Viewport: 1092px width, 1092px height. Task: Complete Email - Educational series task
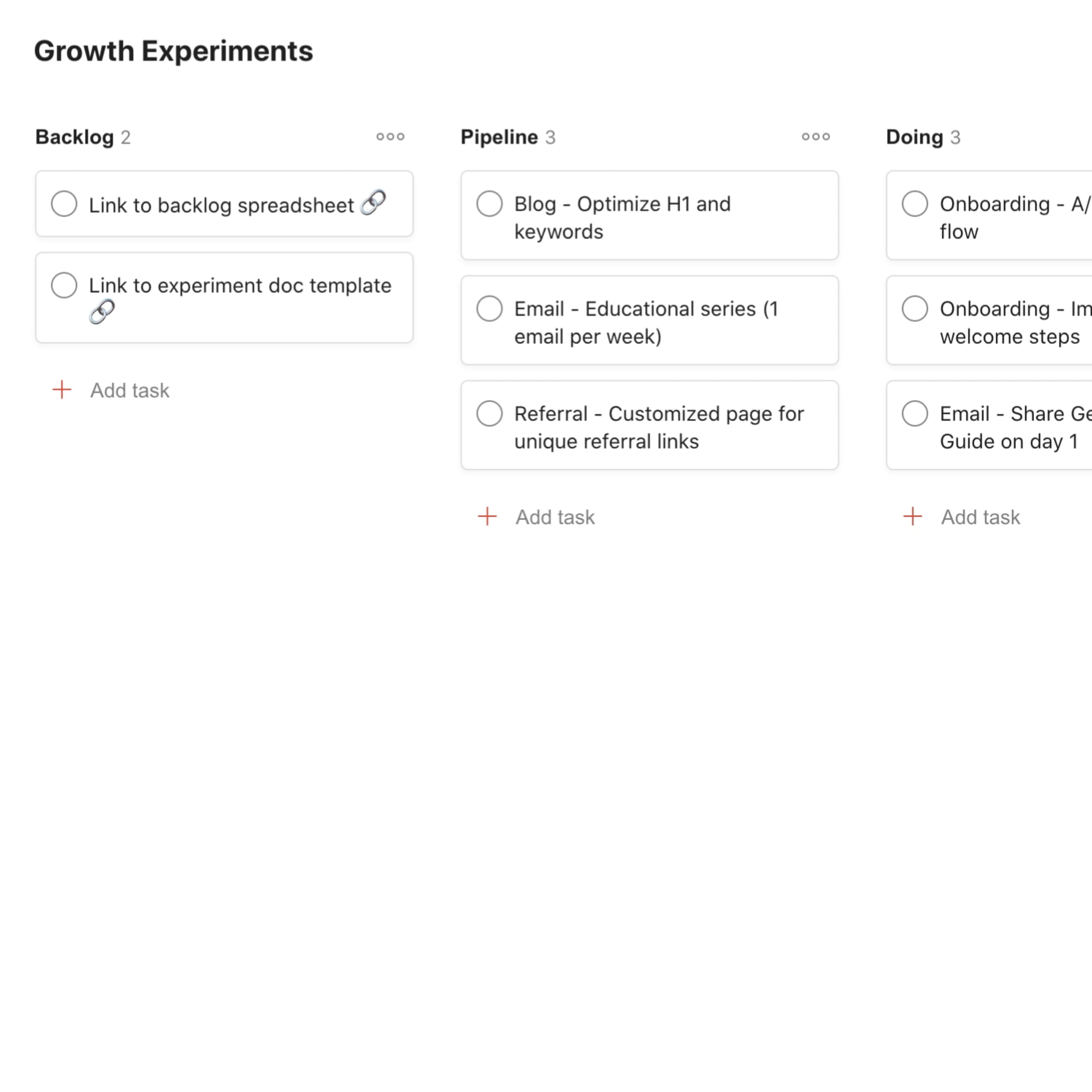tap(489, 309)
